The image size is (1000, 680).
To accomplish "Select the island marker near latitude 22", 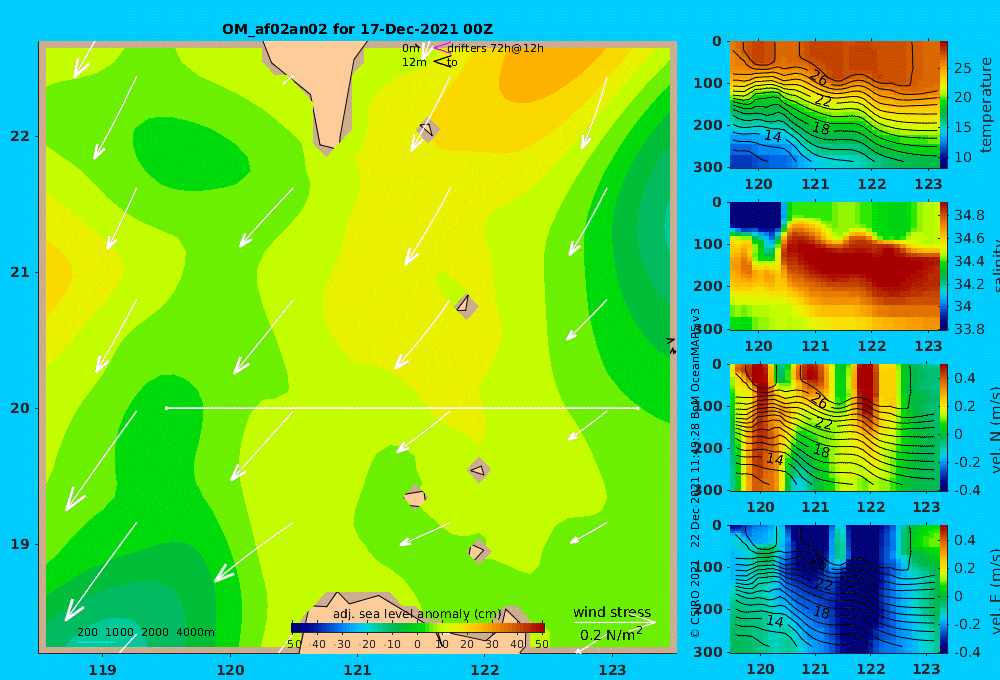I will click(428, 130).
